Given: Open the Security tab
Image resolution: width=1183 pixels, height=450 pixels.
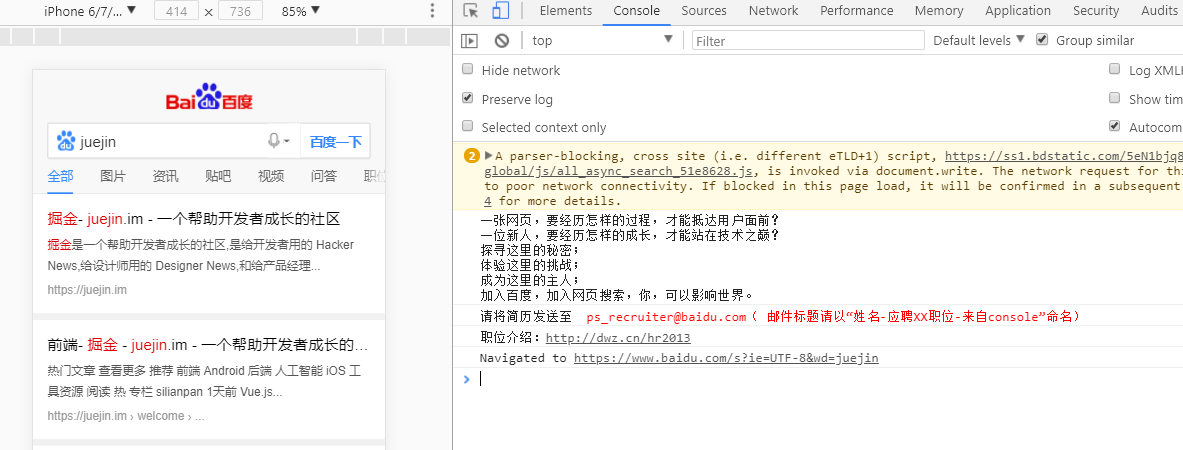Looking at the screenshot, I should pos(1095,11).
